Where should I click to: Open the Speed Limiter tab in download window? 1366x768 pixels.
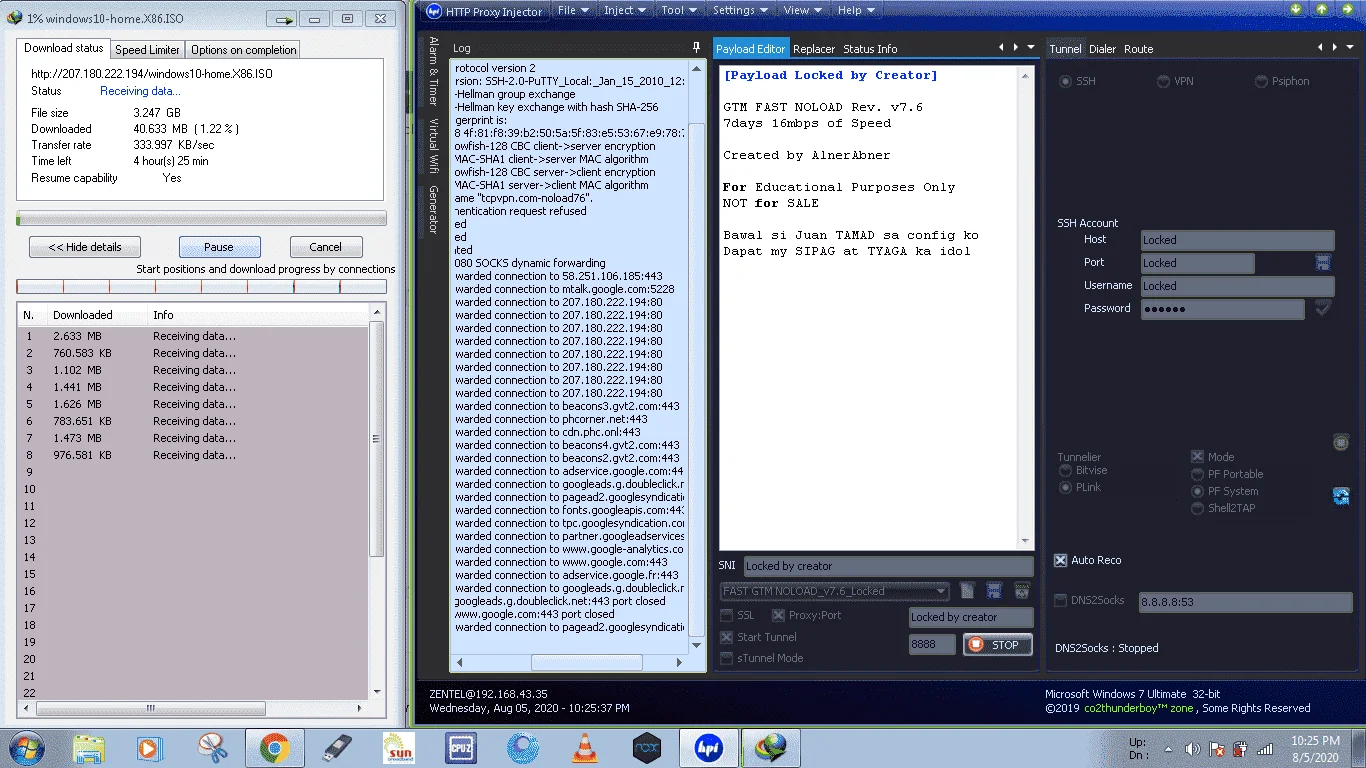147,50
